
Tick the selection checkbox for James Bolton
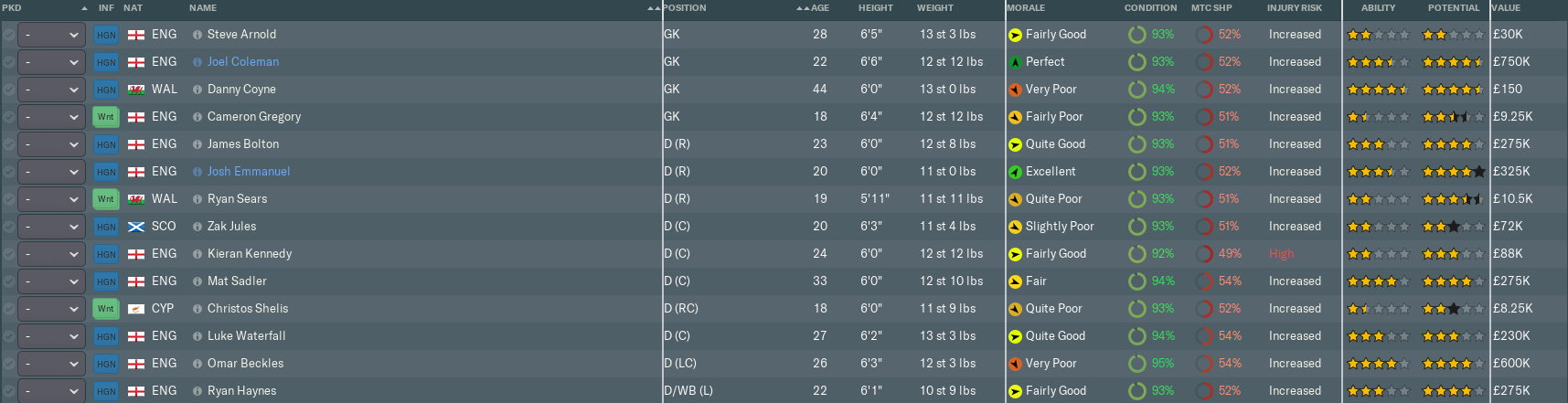(8, 144)
